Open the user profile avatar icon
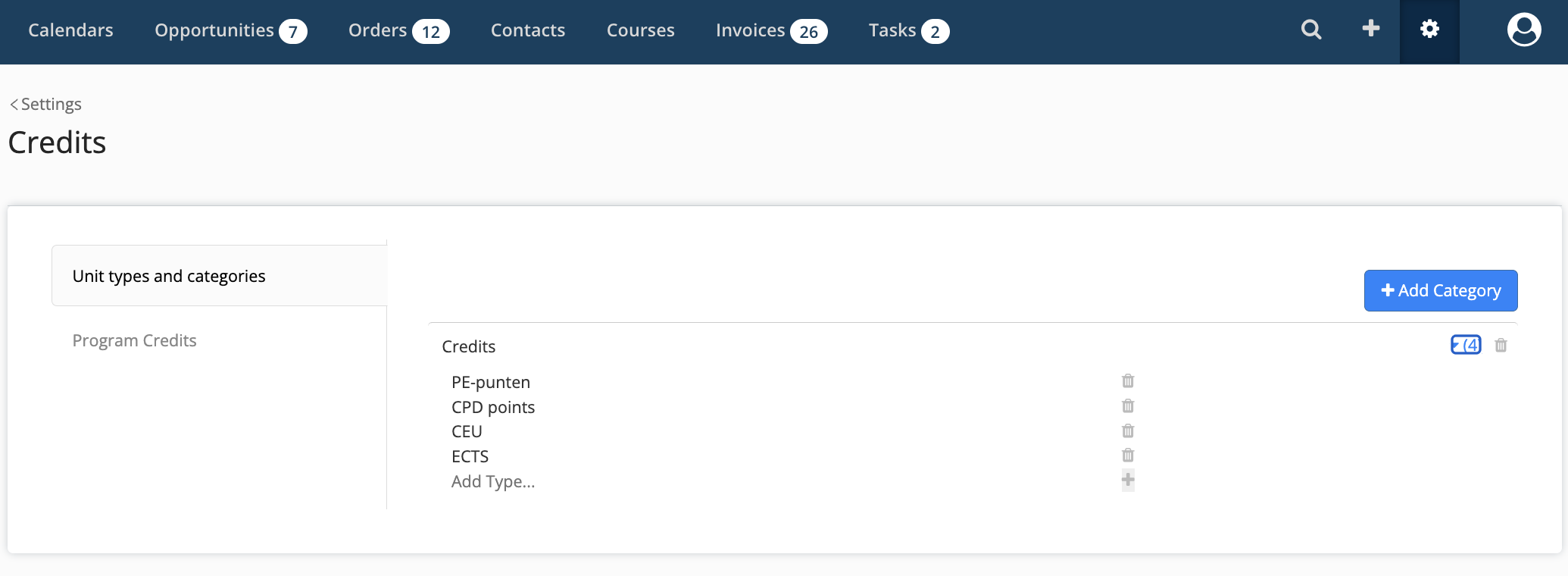1568x576 pixels. [x=1524, y=30]
